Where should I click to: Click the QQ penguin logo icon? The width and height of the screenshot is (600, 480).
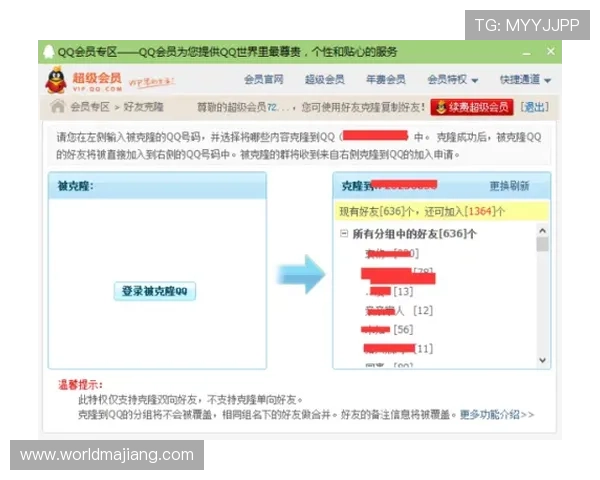pyautogui.click(x=56, y=80)
